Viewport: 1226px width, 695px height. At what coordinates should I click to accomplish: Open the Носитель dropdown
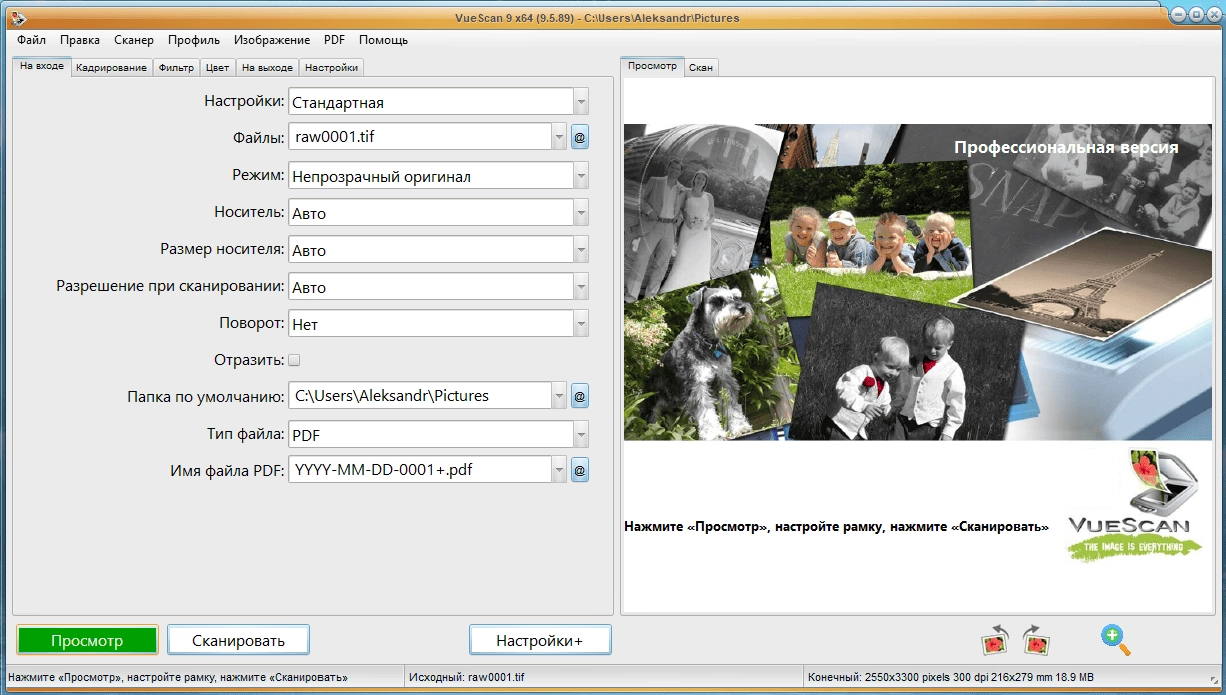[438, 213]
